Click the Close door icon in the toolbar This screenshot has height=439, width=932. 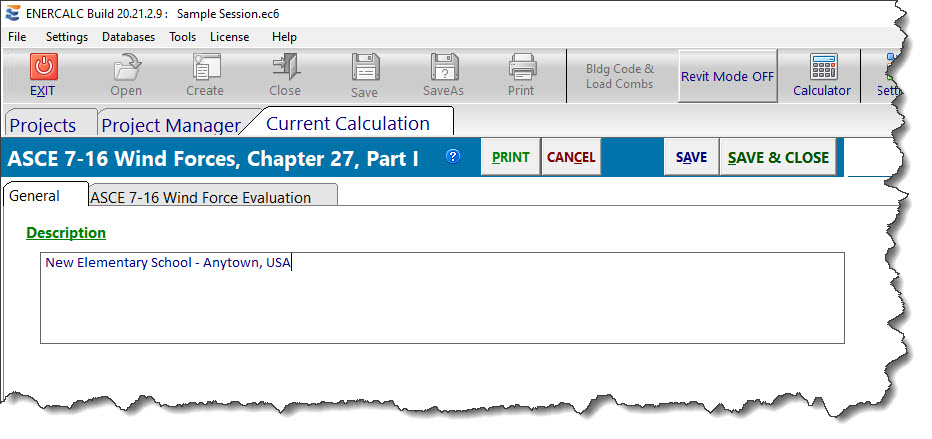point(285,68)
